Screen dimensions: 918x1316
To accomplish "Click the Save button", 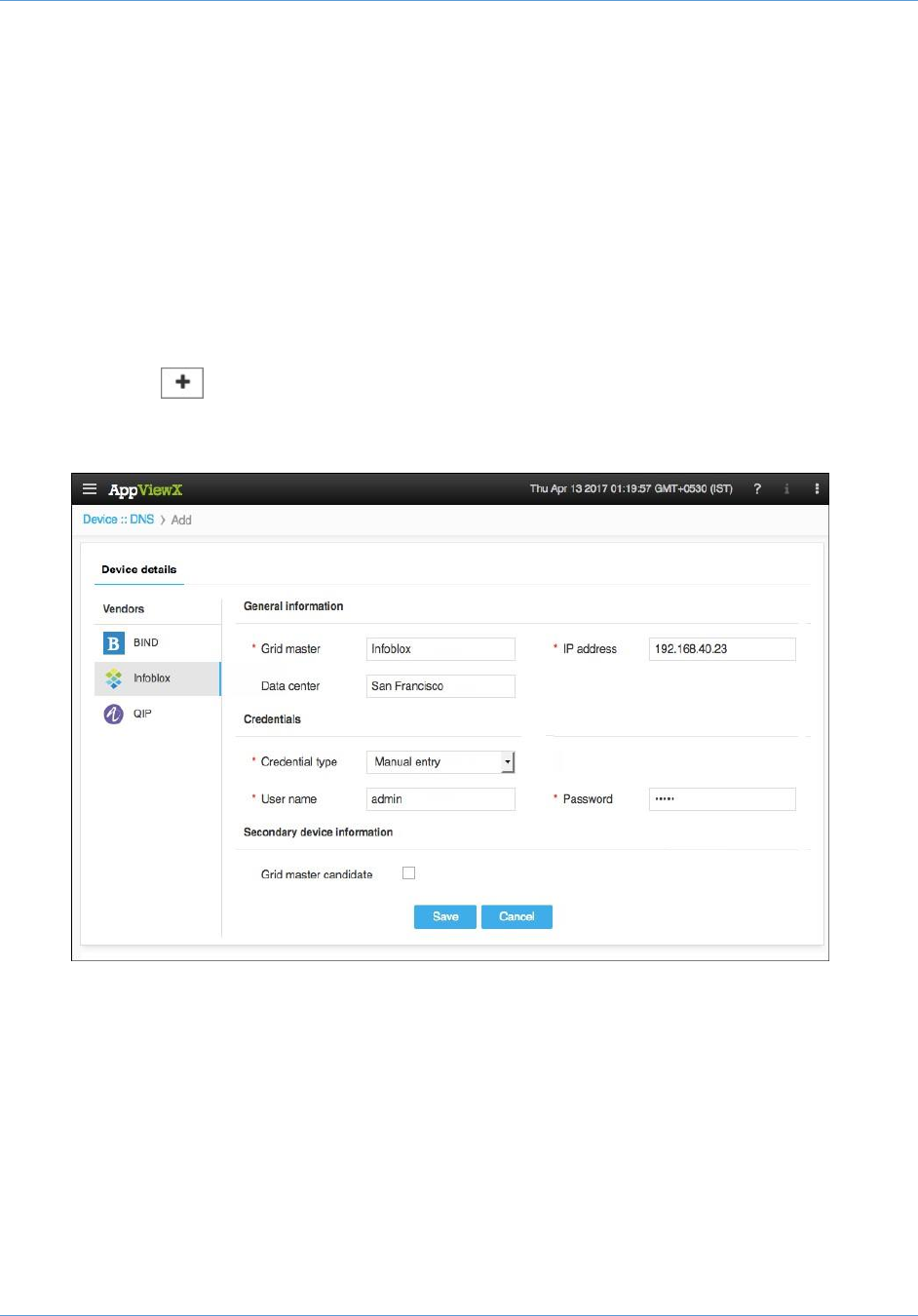I will coord(445,916).
